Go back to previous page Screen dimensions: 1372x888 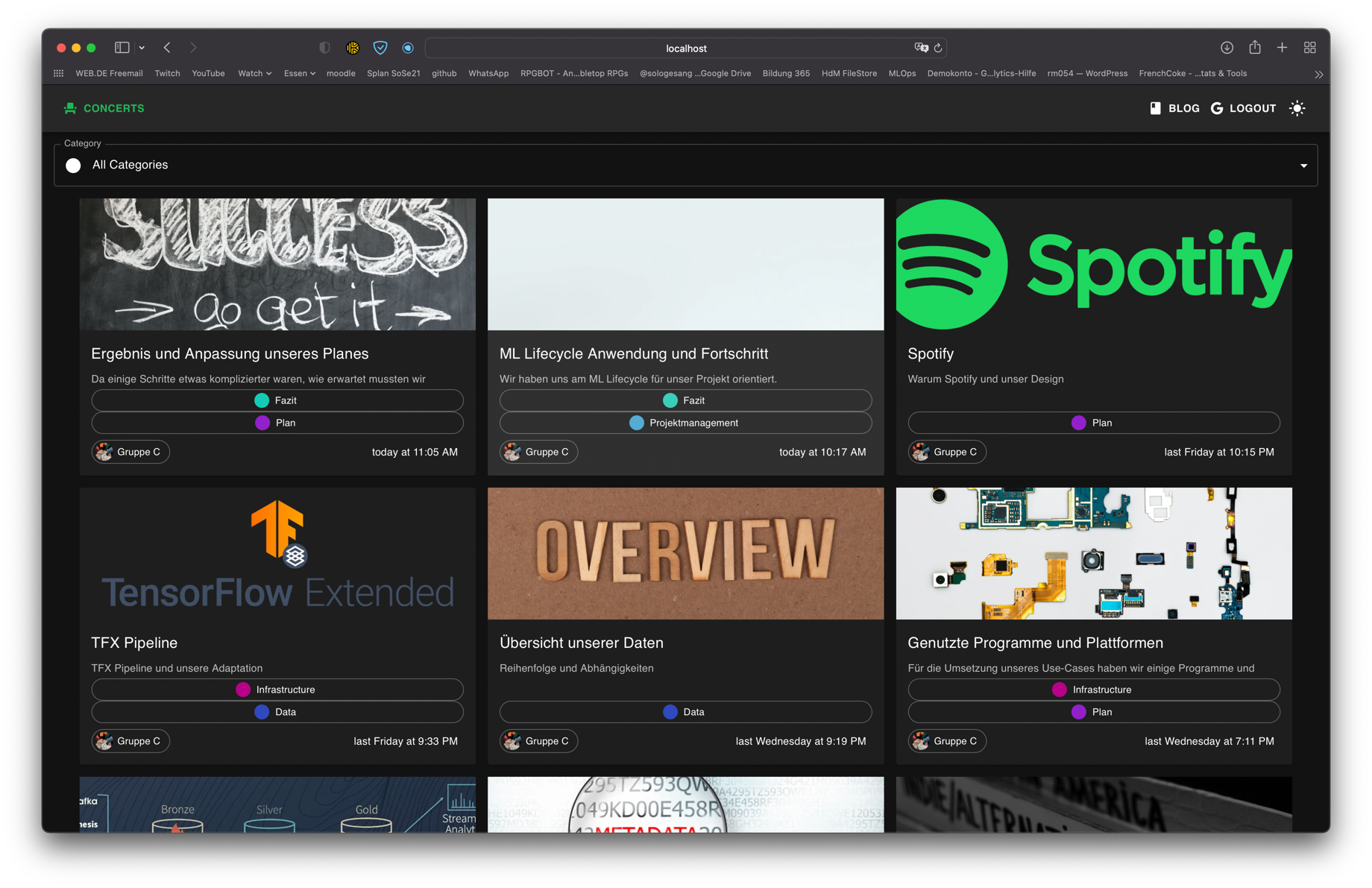point(168,48)
